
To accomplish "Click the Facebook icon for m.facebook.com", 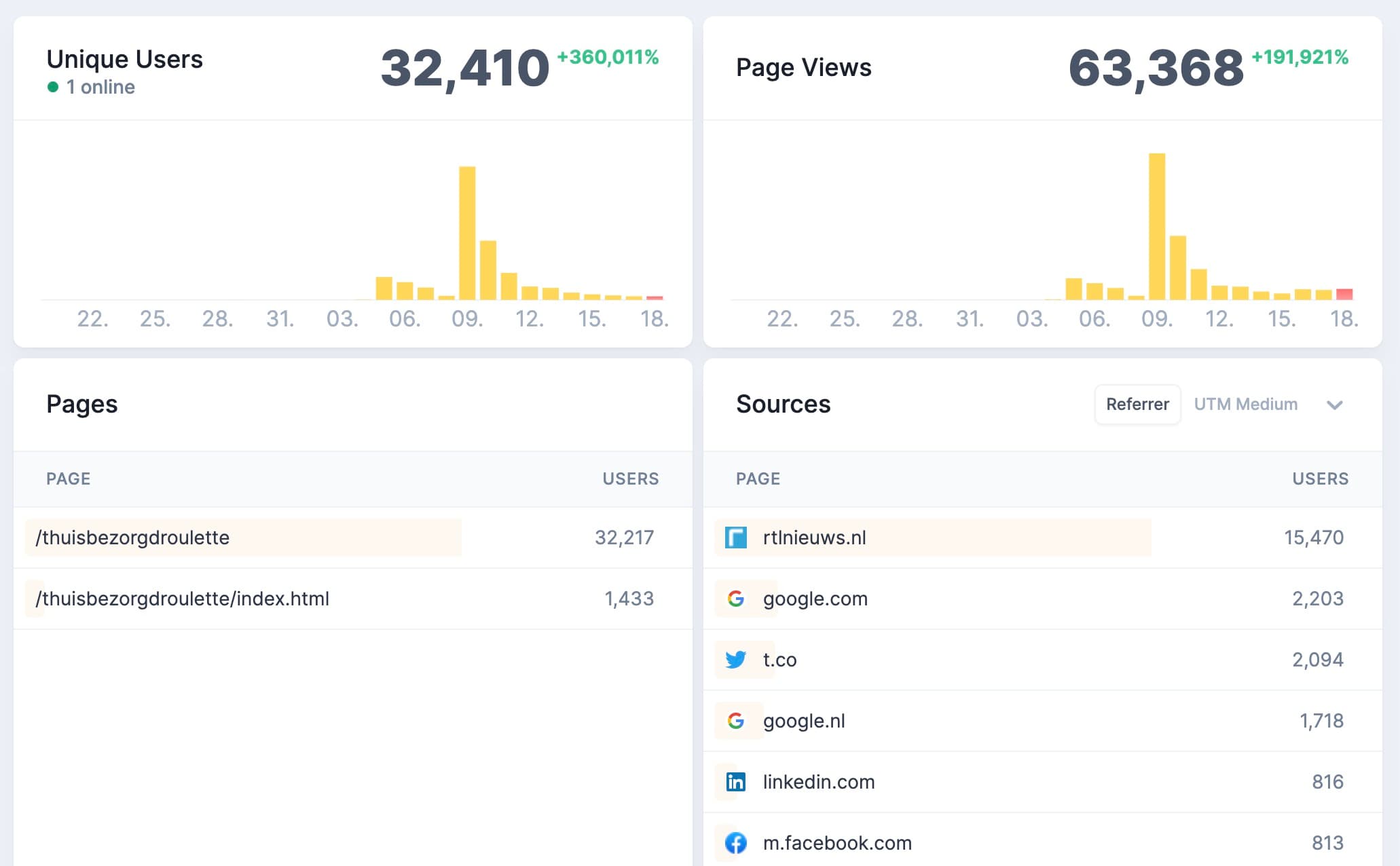I will [x=735, y=843].
